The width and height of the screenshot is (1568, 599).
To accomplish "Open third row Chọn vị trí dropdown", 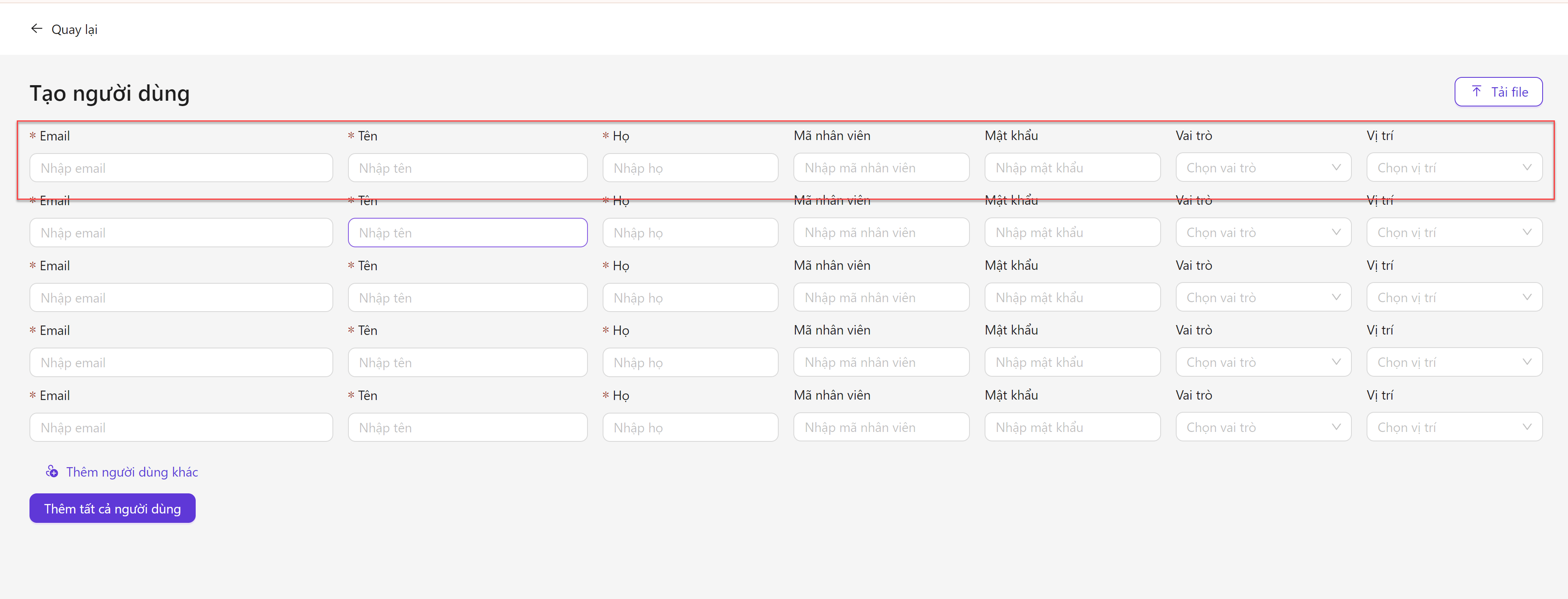I will point(1454,297).
